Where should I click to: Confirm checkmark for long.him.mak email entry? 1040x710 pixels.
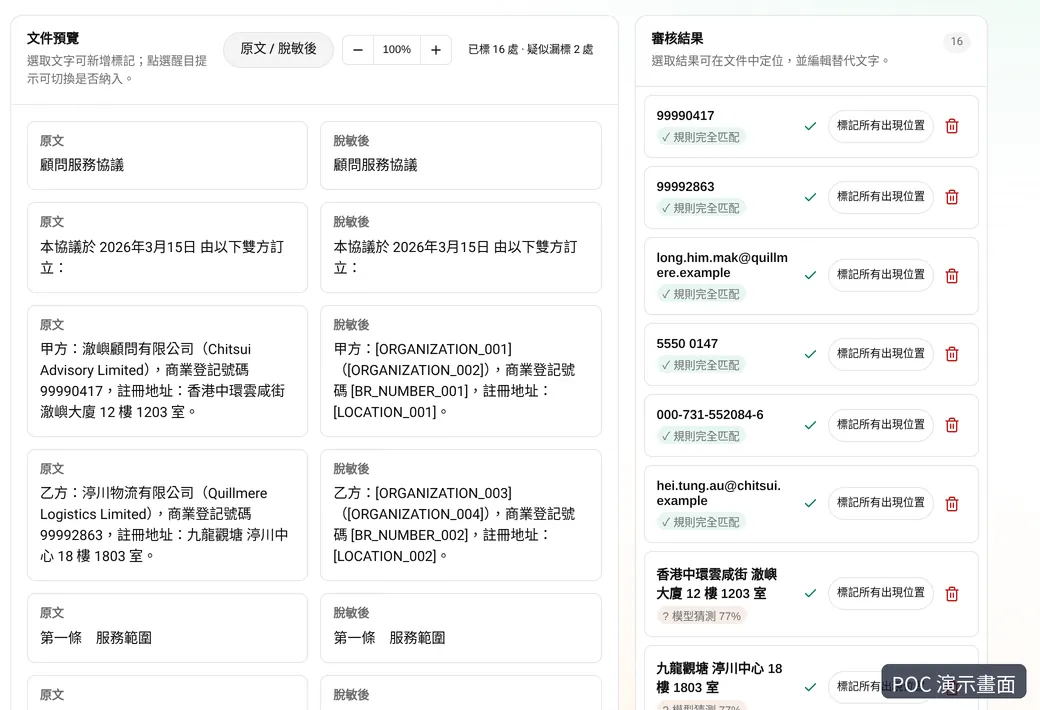(810, 275)
